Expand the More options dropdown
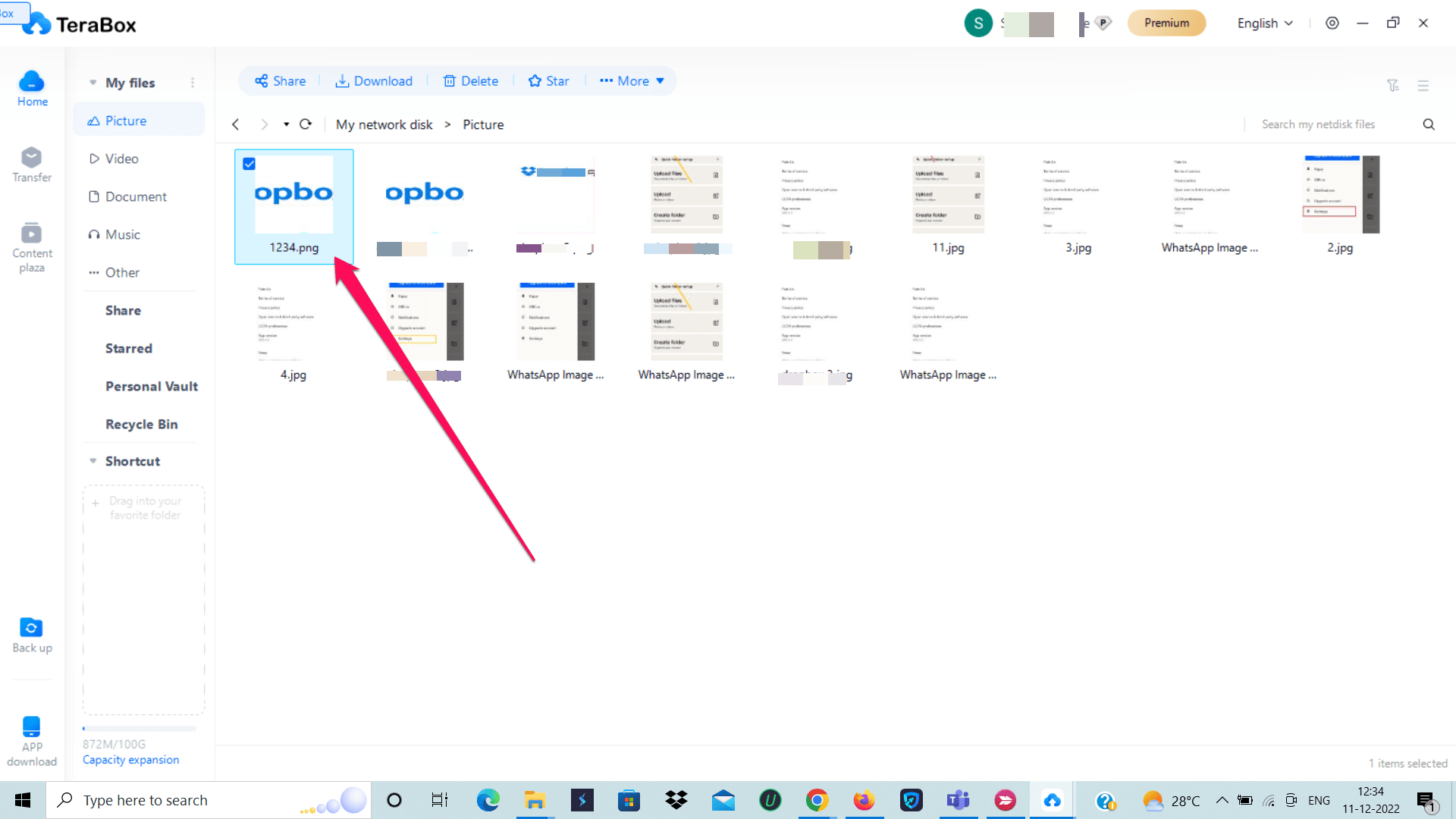Image resolution: width=1456 pixels, height=819 pixels. (x=632, y=81)
